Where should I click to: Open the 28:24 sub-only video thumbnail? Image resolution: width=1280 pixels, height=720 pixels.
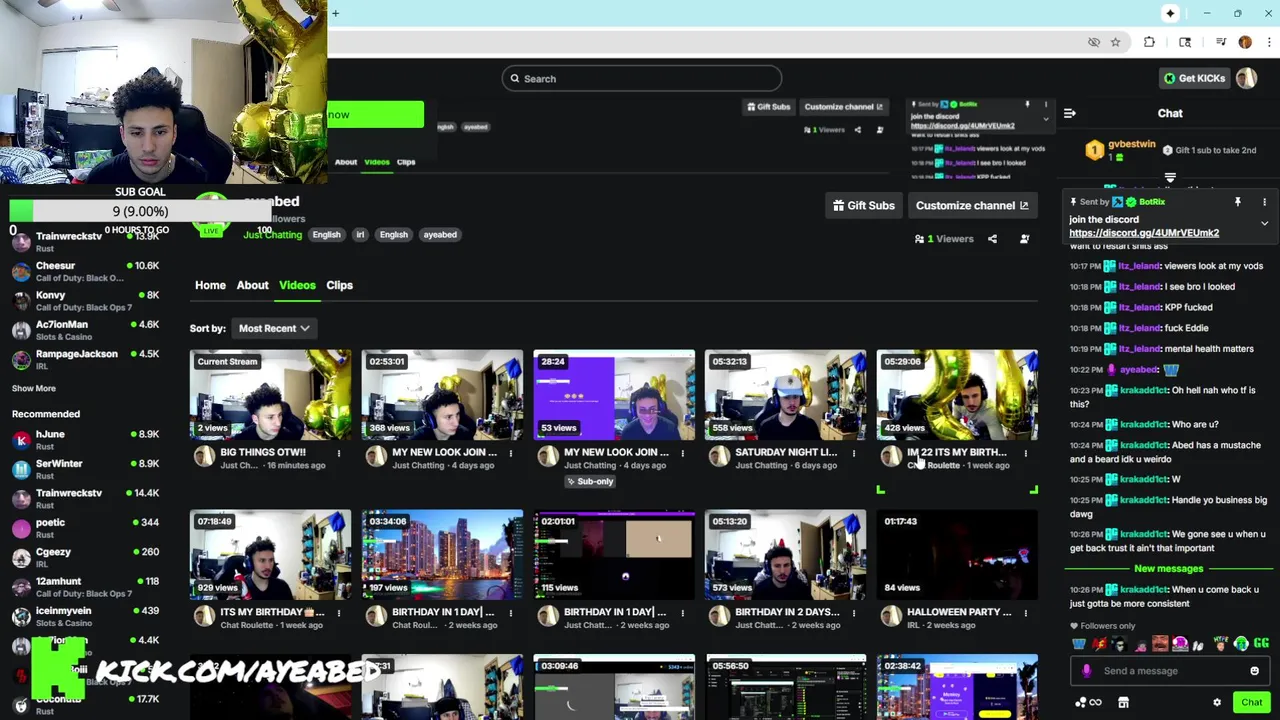614,395
